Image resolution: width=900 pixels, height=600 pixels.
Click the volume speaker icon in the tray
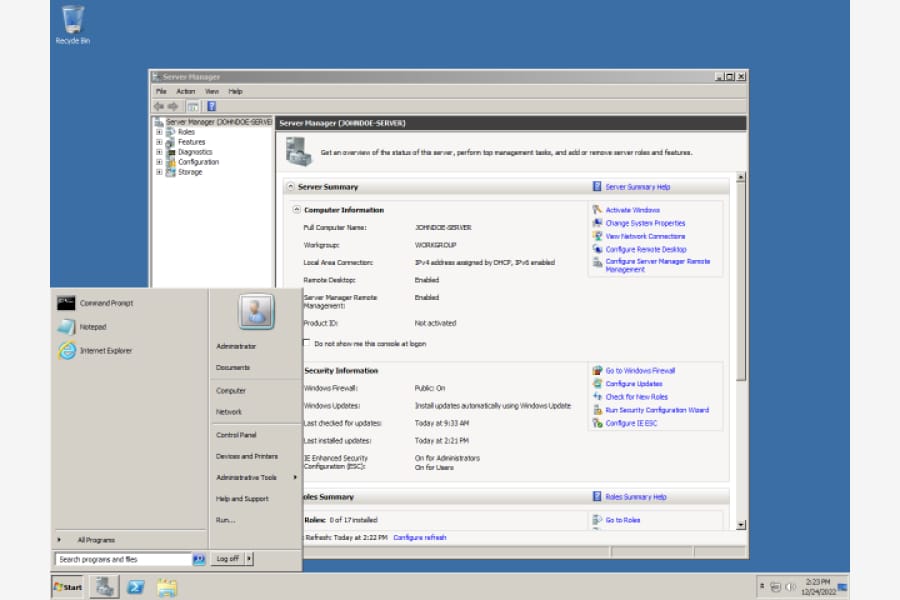click(790, 587)
